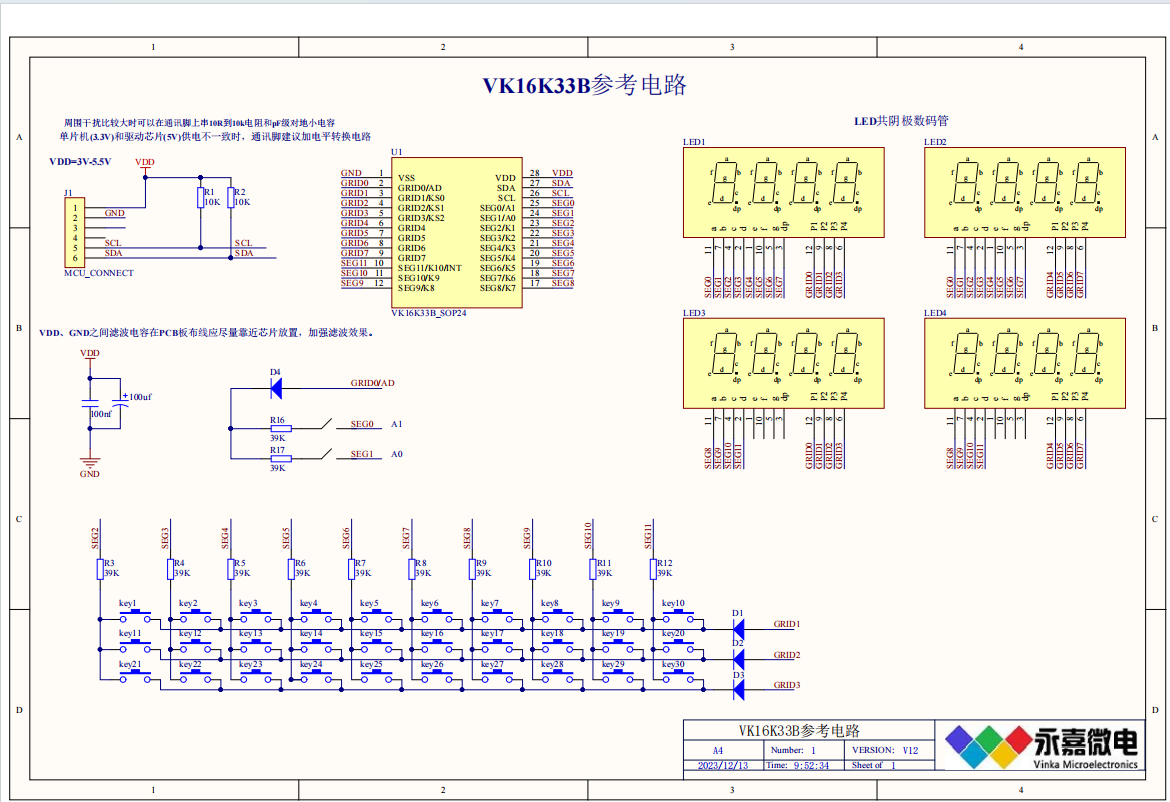Select resistor R16 39K

click(x=280, y=428)
